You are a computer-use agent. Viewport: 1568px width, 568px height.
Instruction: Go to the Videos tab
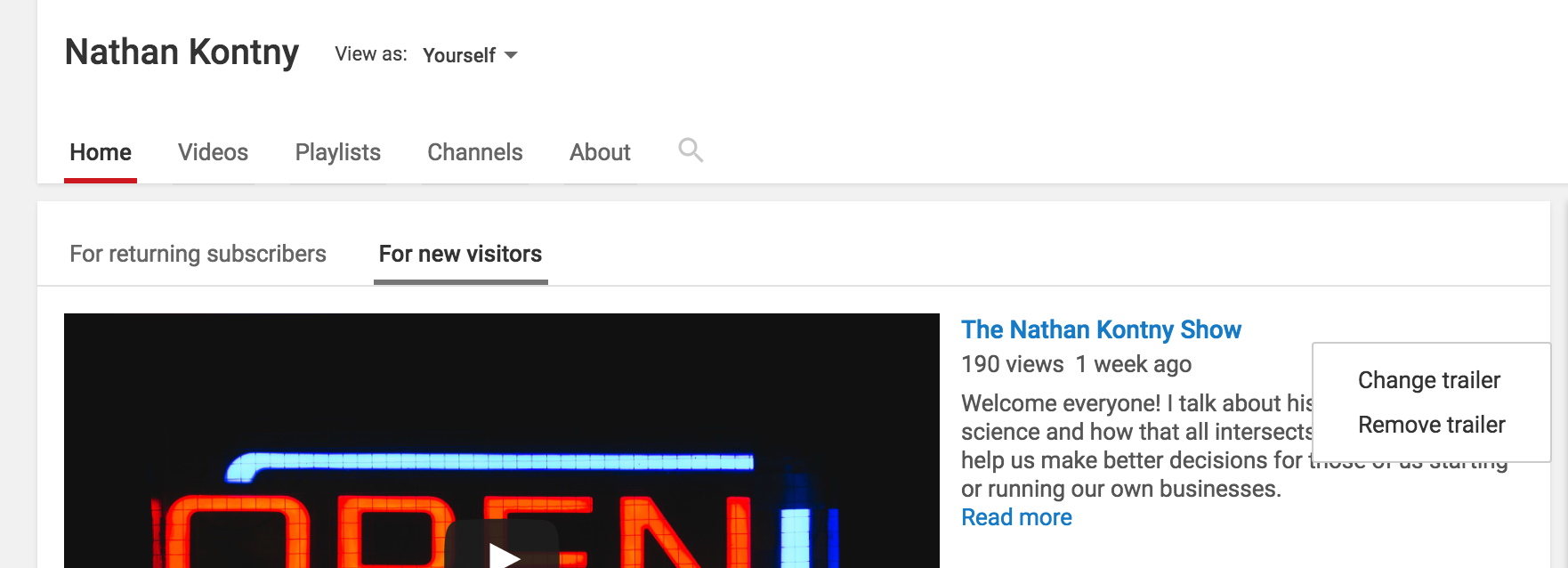point(213,152)
